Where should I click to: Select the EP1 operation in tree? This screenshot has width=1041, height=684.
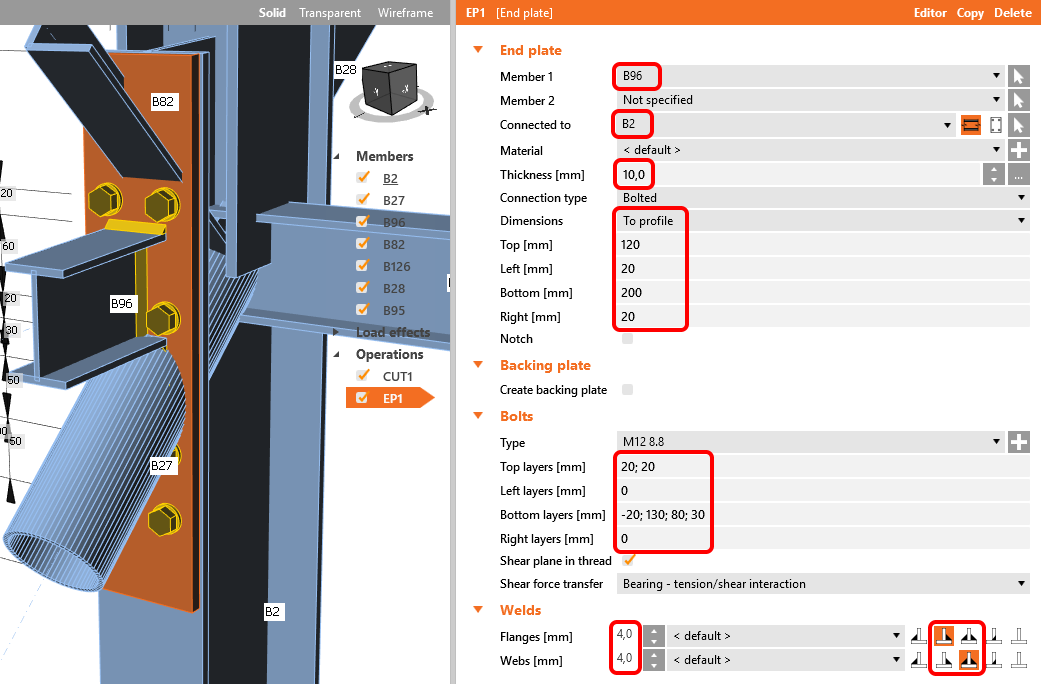point(392,398)
